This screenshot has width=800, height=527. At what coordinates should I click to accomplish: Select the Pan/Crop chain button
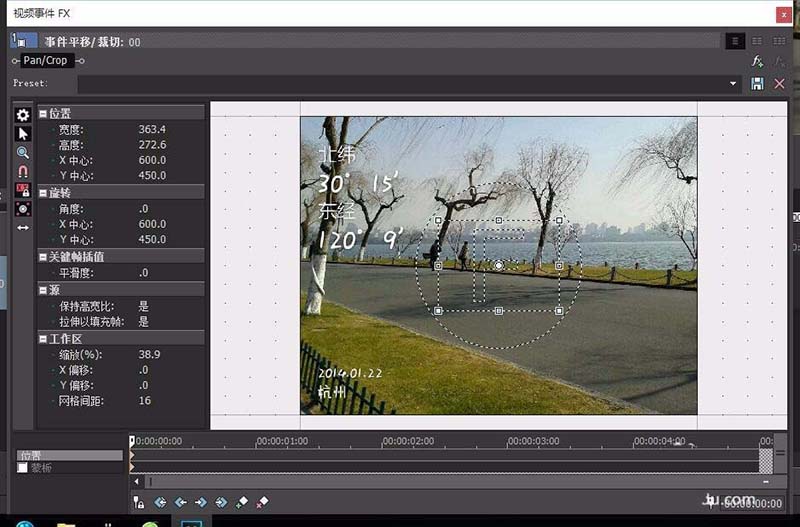[45, 61]
